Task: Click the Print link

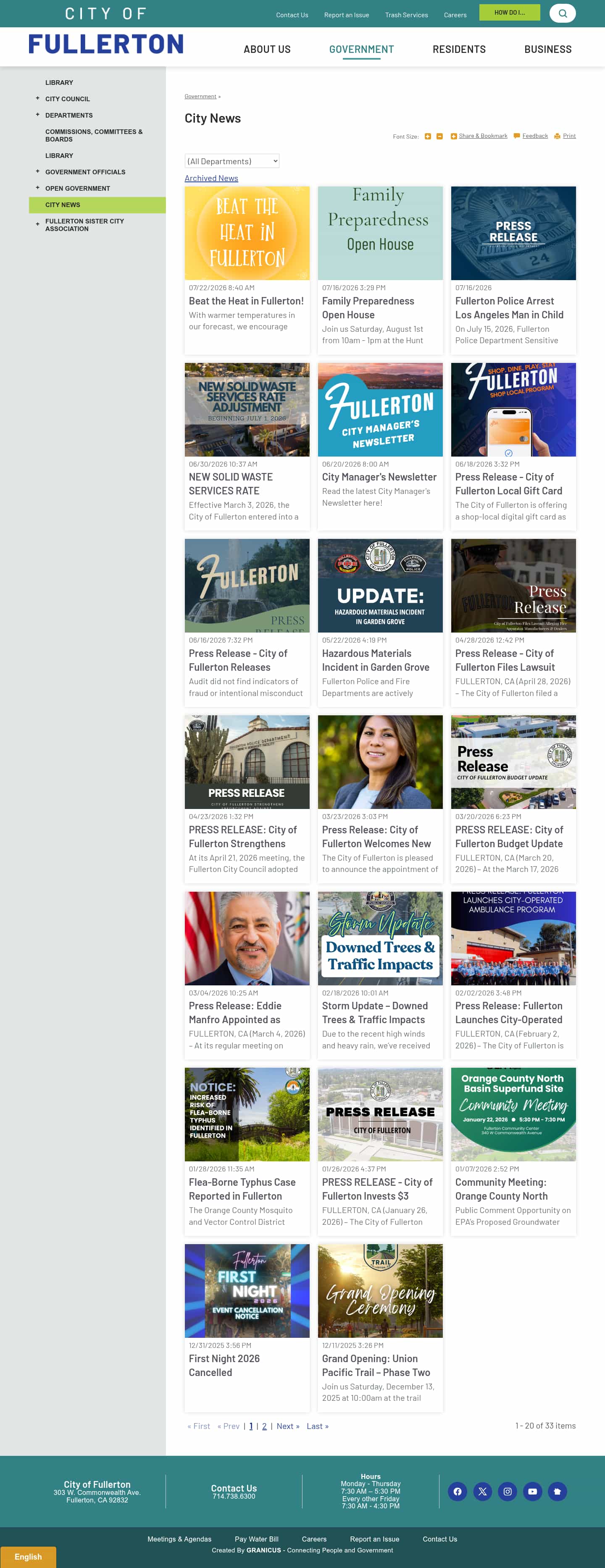Action: click(x=569, y=136)
